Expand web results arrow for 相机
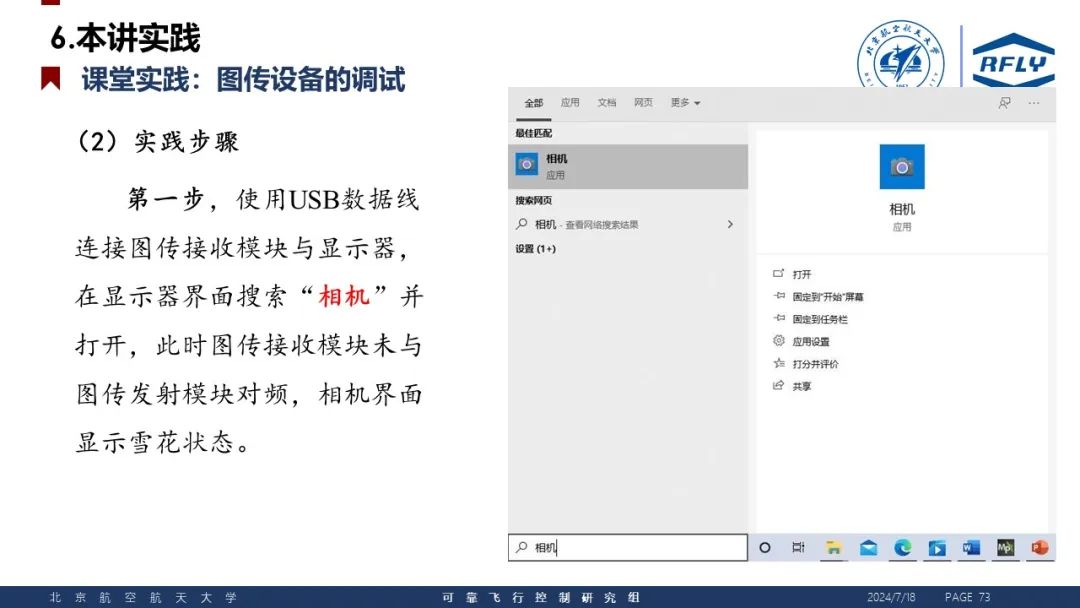This screenshot has height=608, width=1080. (730, 225)
